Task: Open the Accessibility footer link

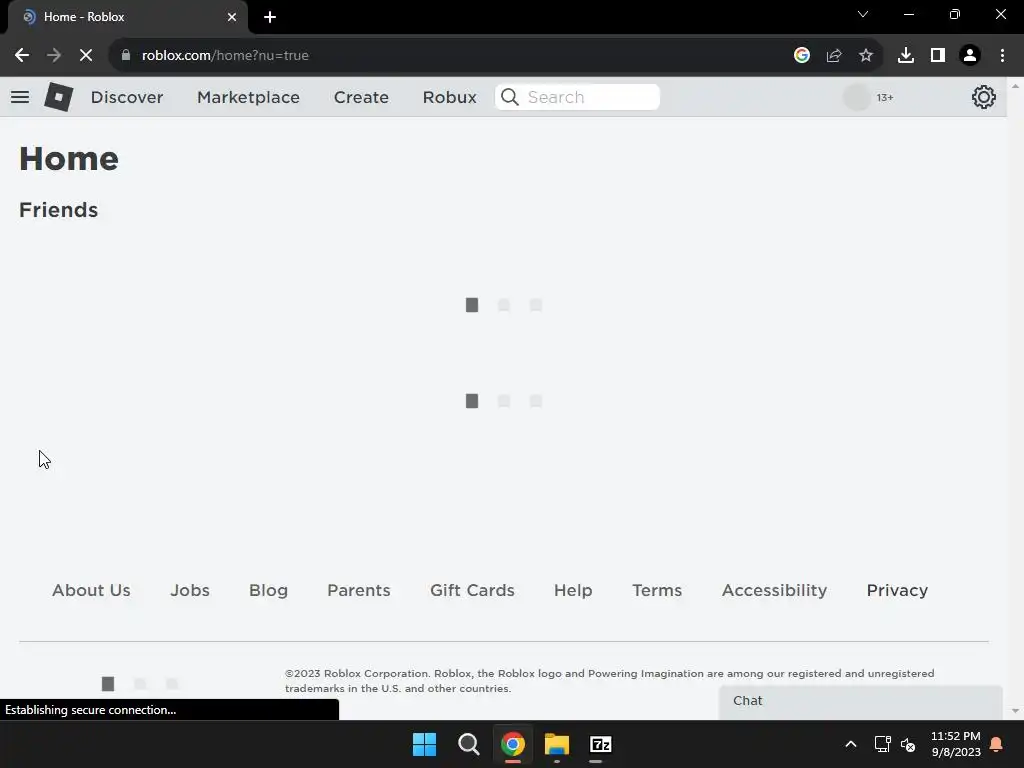Action: pos(775,590)
